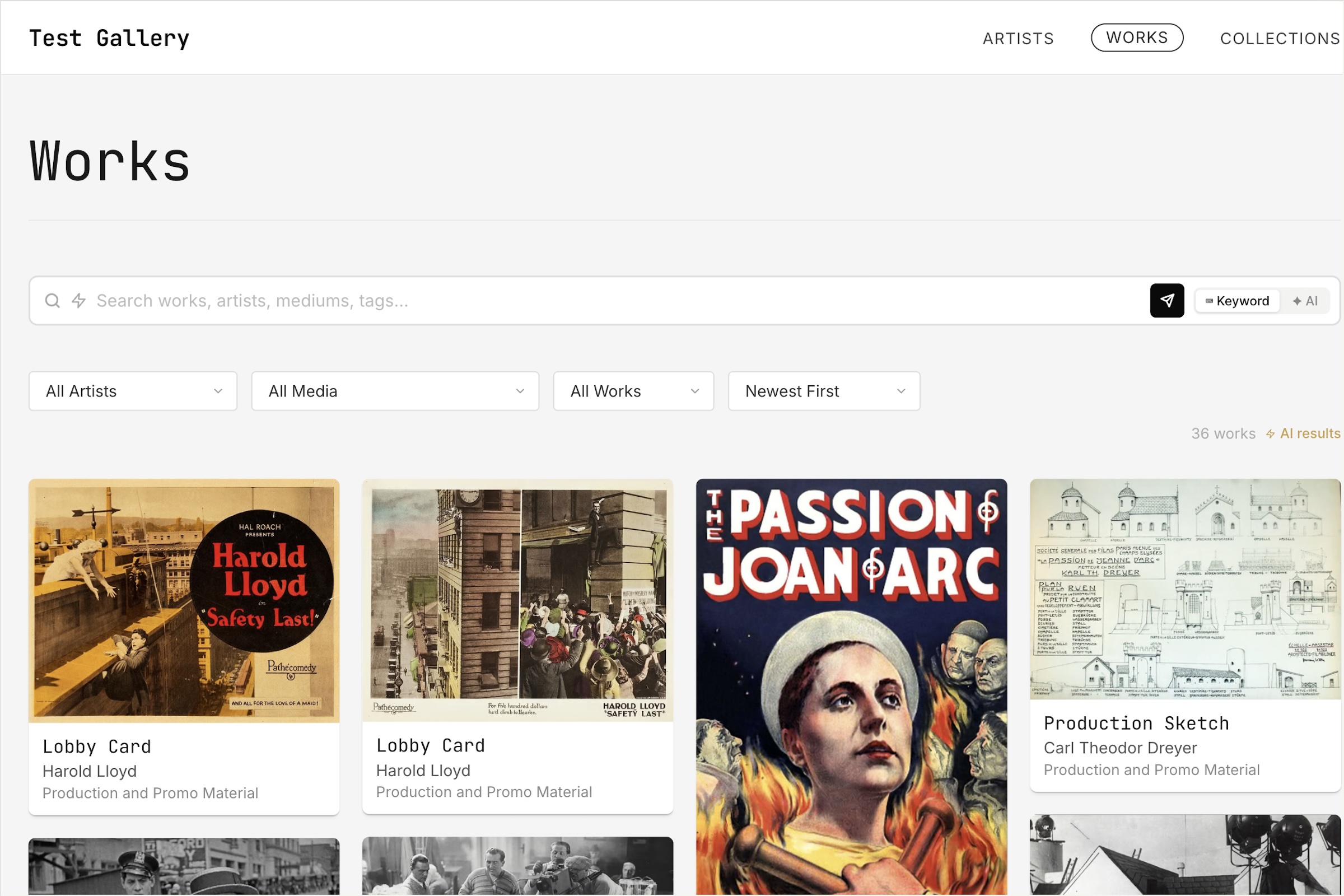
Task: Click the Works page heading
Action: pyautogui.click(x=110, y=162)
